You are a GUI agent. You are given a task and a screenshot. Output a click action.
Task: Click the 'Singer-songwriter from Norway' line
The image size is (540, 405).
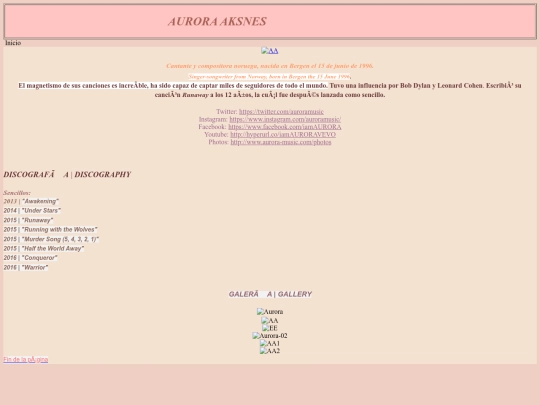click(x=270, y=76)
